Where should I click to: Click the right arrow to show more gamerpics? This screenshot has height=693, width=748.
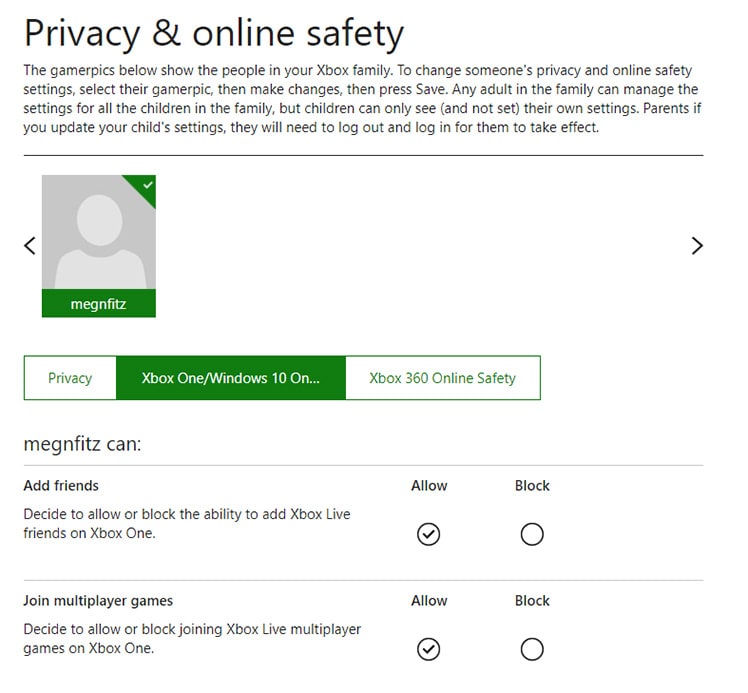pos(697,245)
